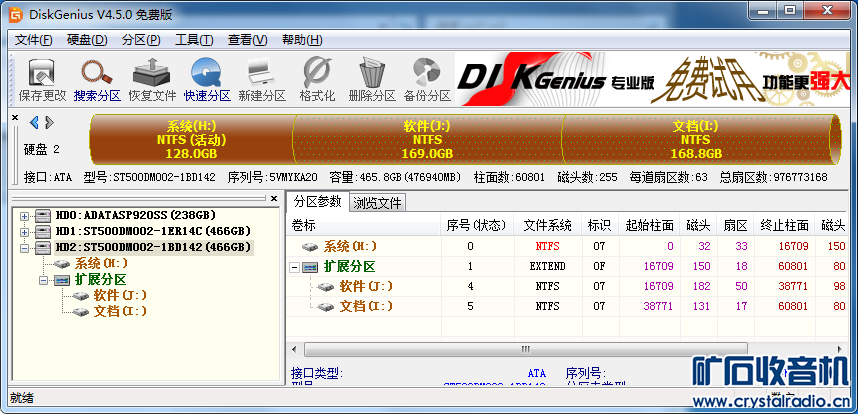This screenshot has width=858, height=414.
Task: Open the 工具(T) menu
Action: point(194,40)
